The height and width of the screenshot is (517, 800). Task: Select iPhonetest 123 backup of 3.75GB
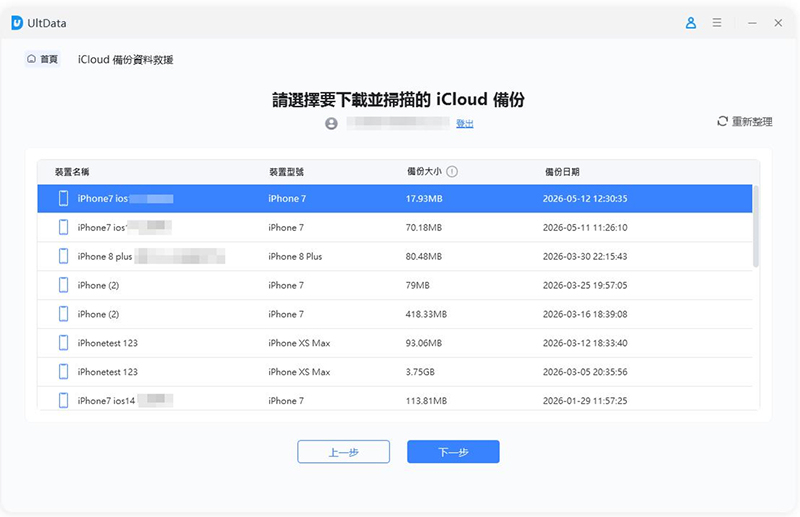point(395,372)
